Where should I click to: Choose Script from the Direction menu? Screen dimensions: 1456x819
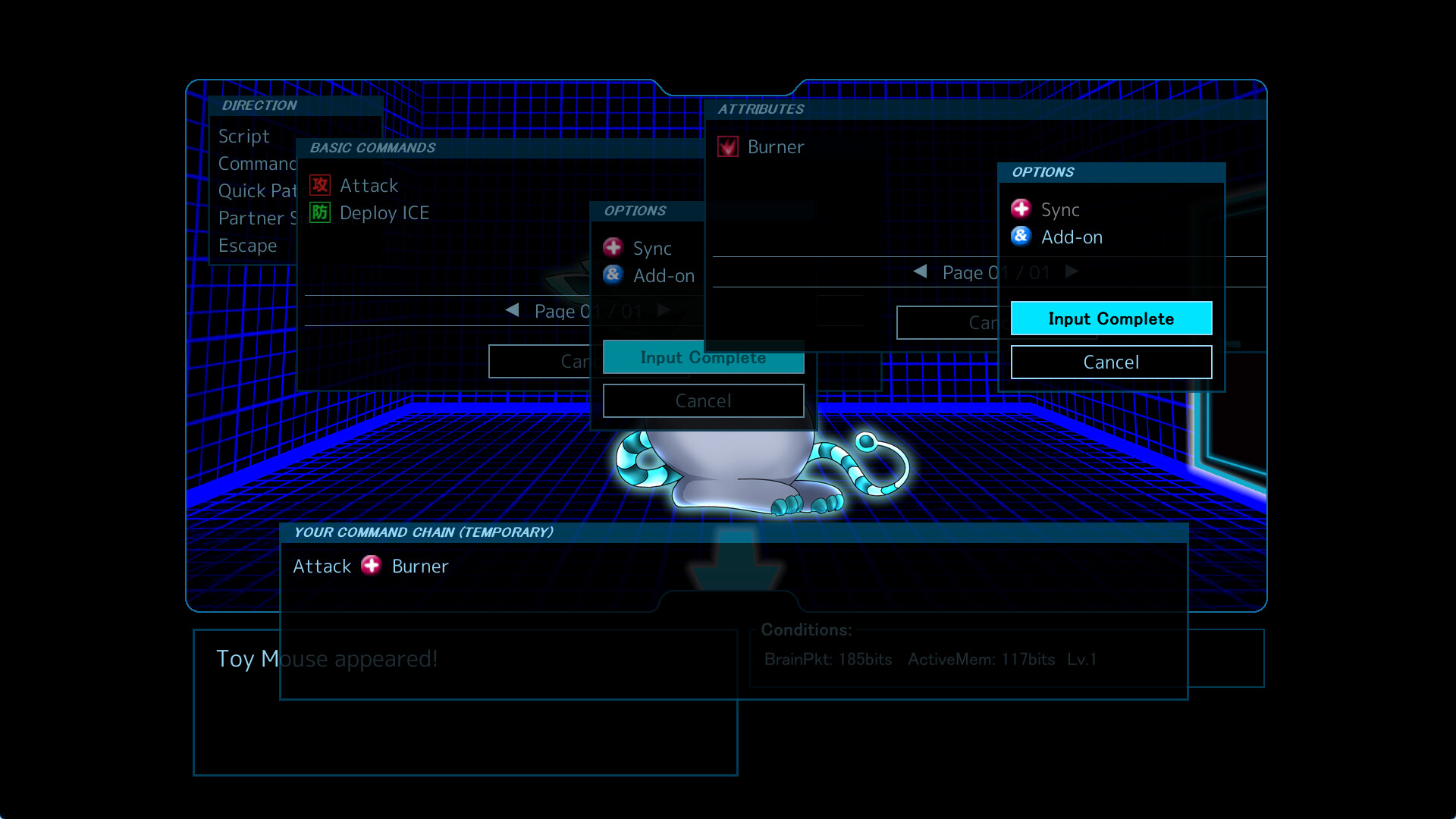244,136
